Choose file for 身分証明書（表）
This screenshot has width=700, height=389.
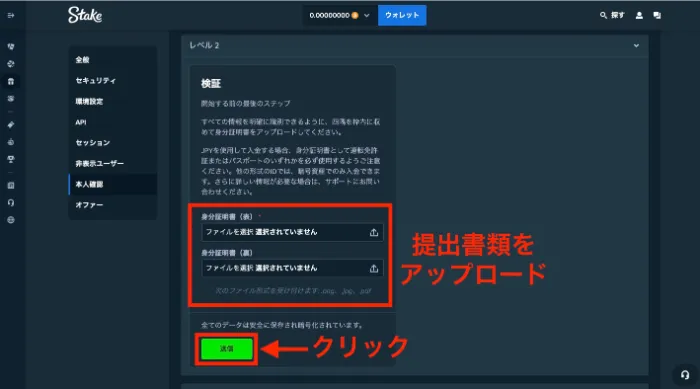point(292,232)
